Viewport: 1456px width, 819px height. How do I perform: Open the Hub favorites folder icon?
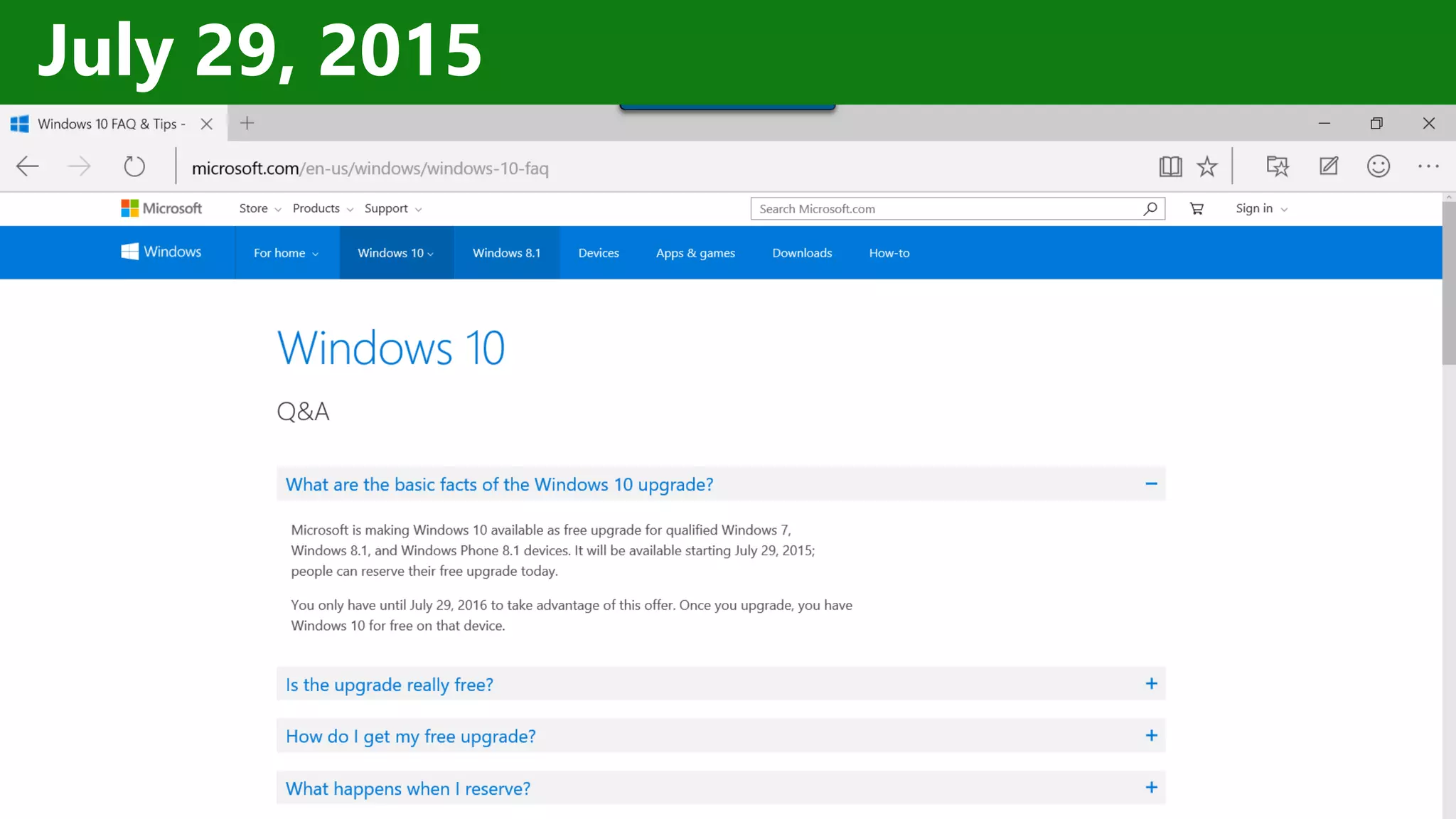point(1278,166)
